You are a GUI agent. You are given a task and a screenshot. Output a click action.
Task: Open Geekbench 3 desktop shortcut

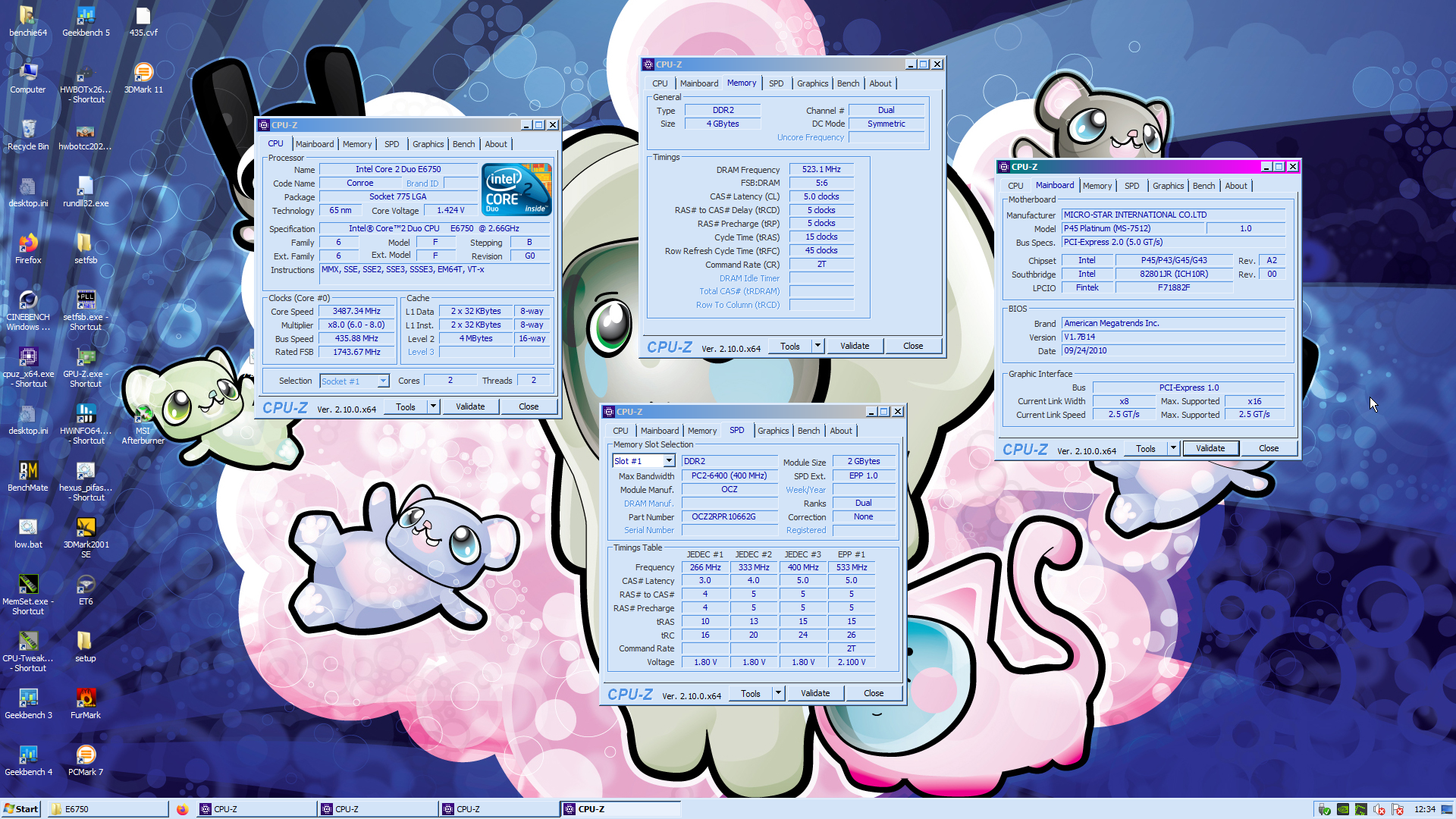pyautogui.click(x=28, y=704)
